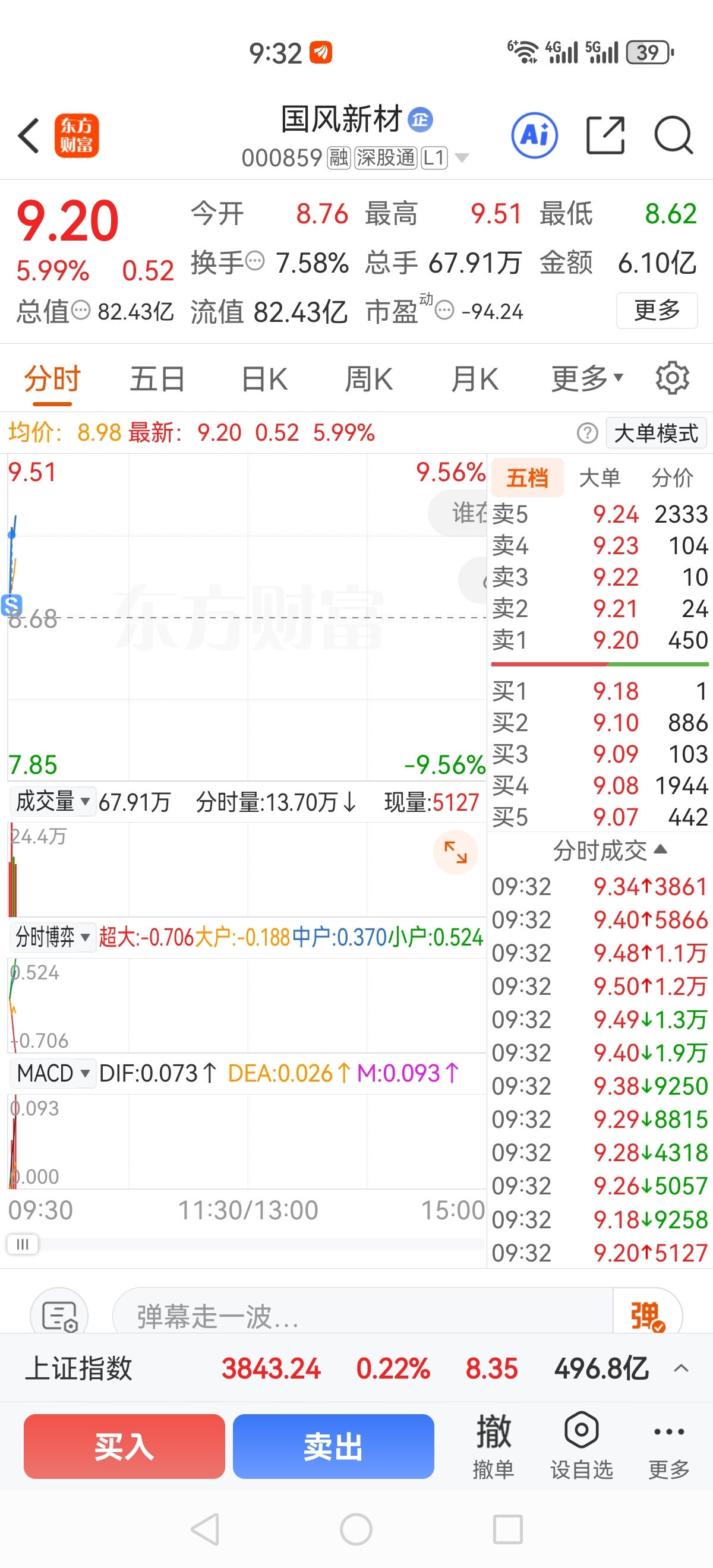Switch to the 周K tab
The height and width of the screenshot is (1568, 713).
click(x=369, y=378)
